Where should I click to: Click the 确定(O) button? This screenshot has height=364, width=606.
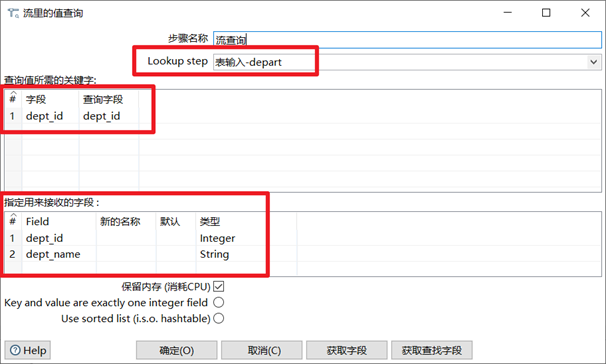pyautogui.click(x=177, y=350)
